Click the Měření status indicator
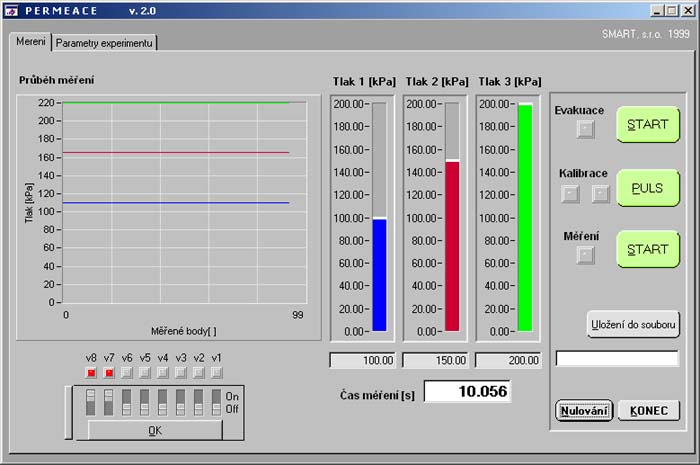This screenshot has width=700, height=465. coord(585,255)
